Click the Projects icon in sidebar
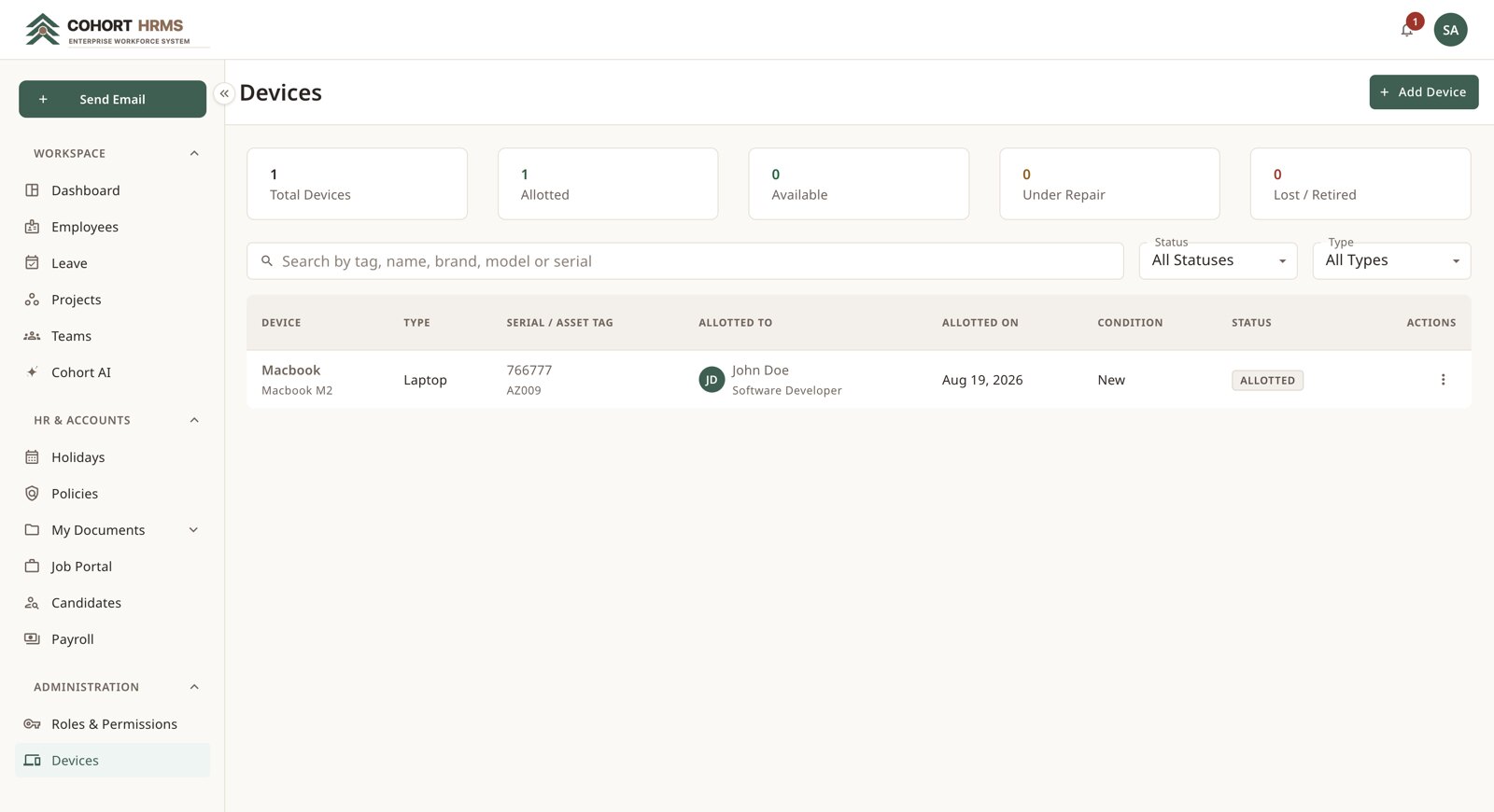This screenshot has width=1494, height=812. tap(32, 300)
